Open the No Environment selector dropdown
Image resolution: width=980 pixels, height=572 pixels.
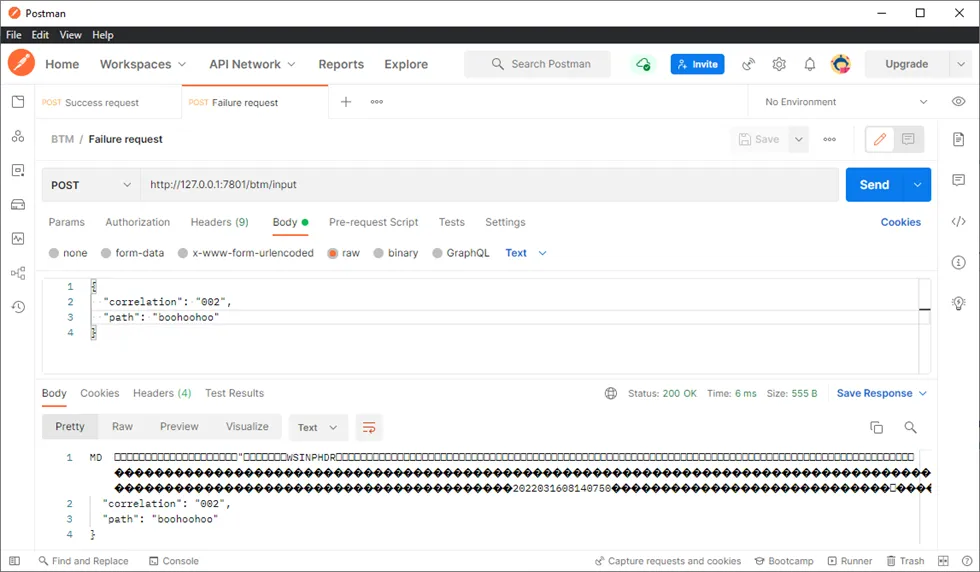(846, 101)
